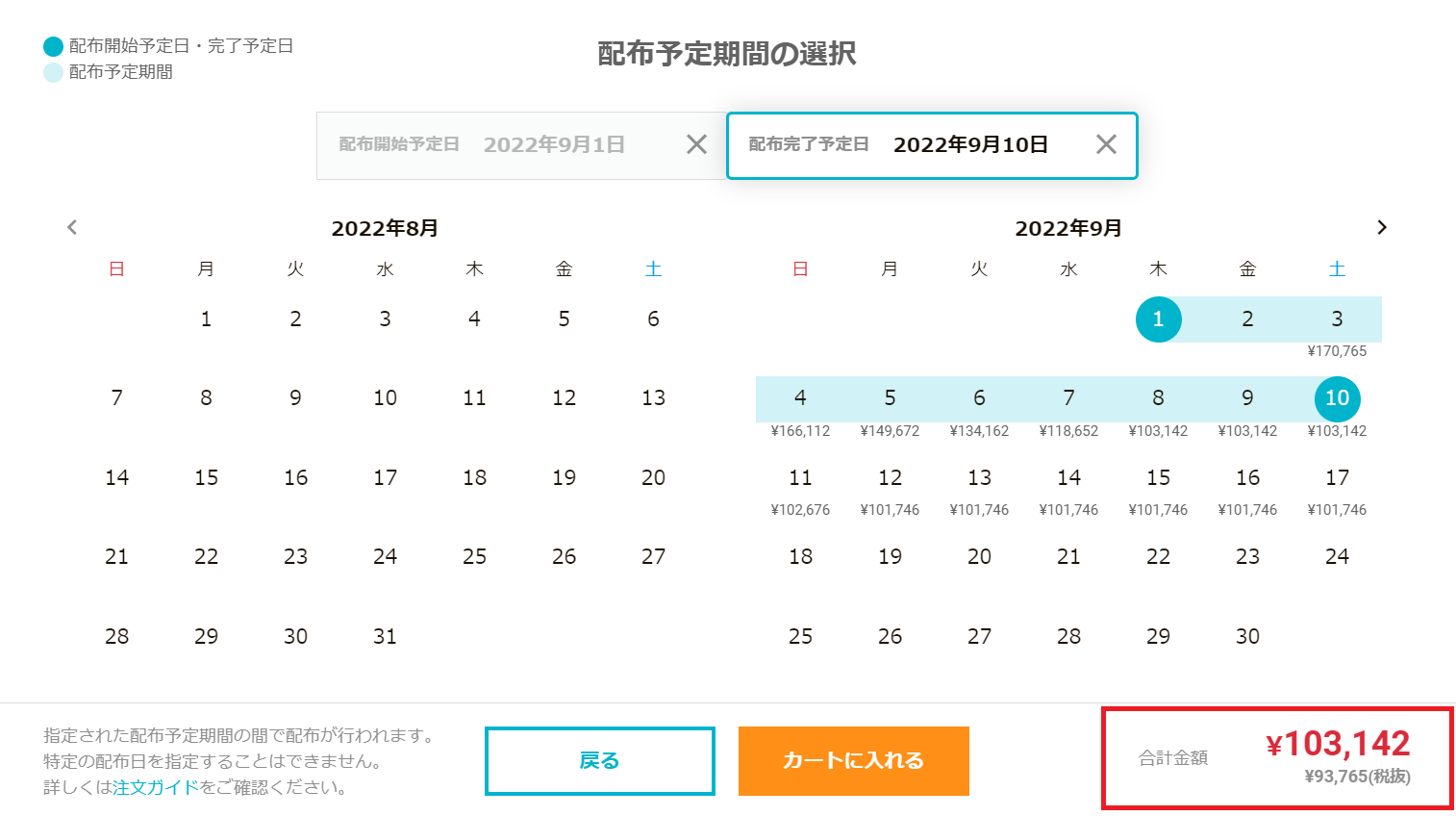Click the 合計金額 total price box
The width and height of the screenshot is (1456, 816).
(x=1277, y=758)
